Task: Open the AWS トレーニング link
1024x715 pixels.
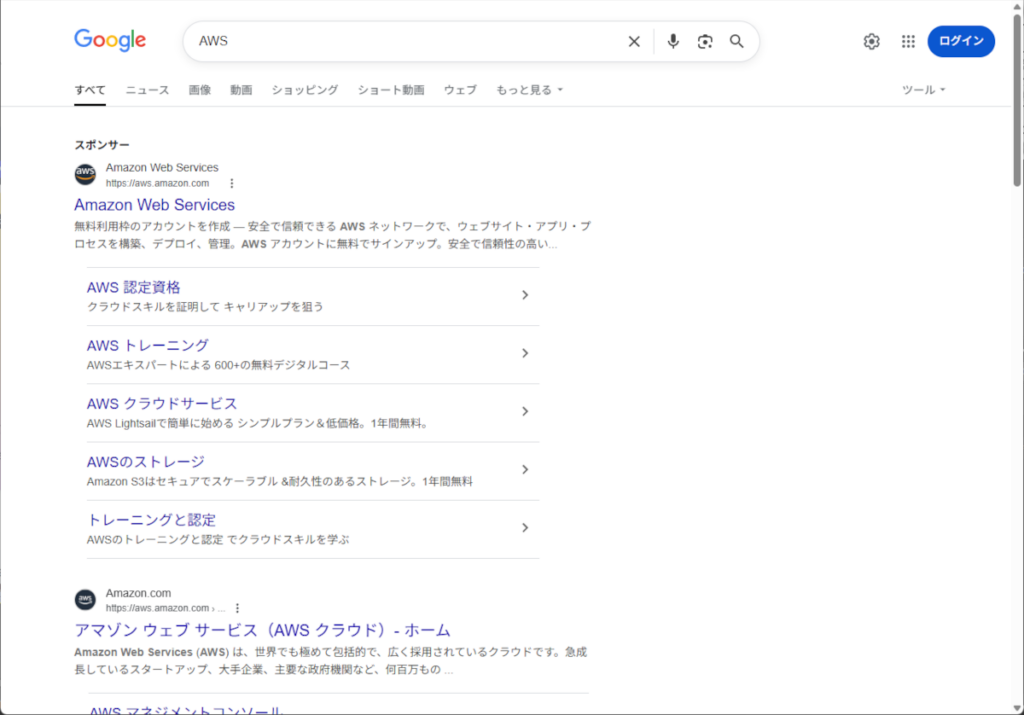Action: [148, 345]
